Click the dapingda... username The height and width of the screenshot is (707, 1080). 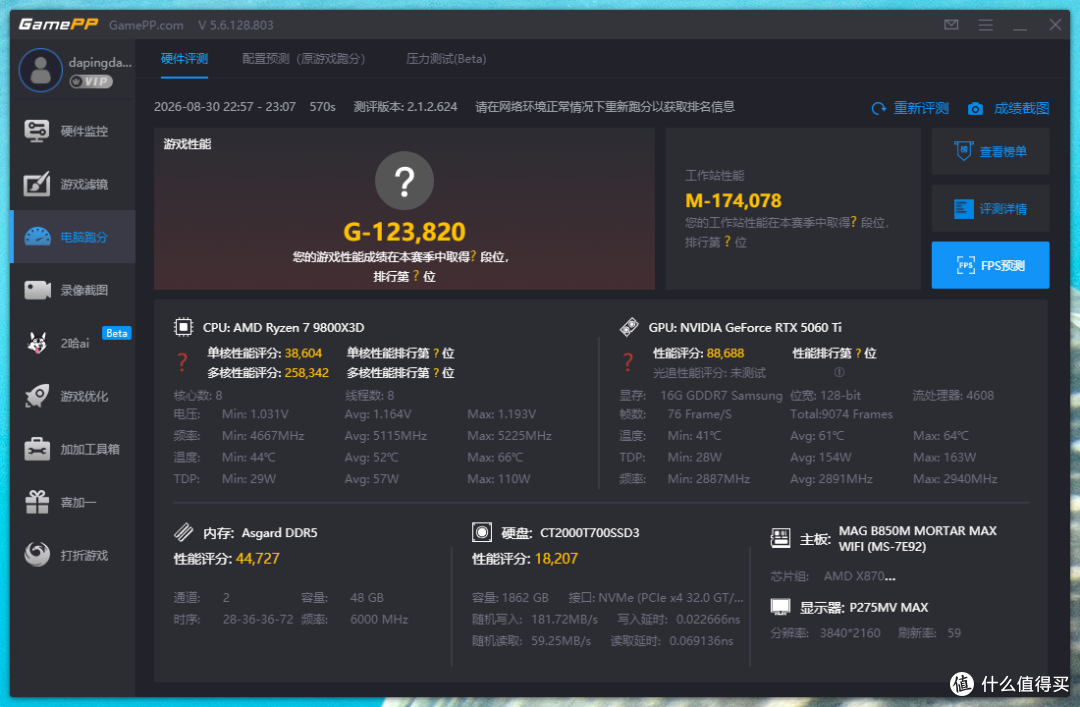click(x=100, y=62)
